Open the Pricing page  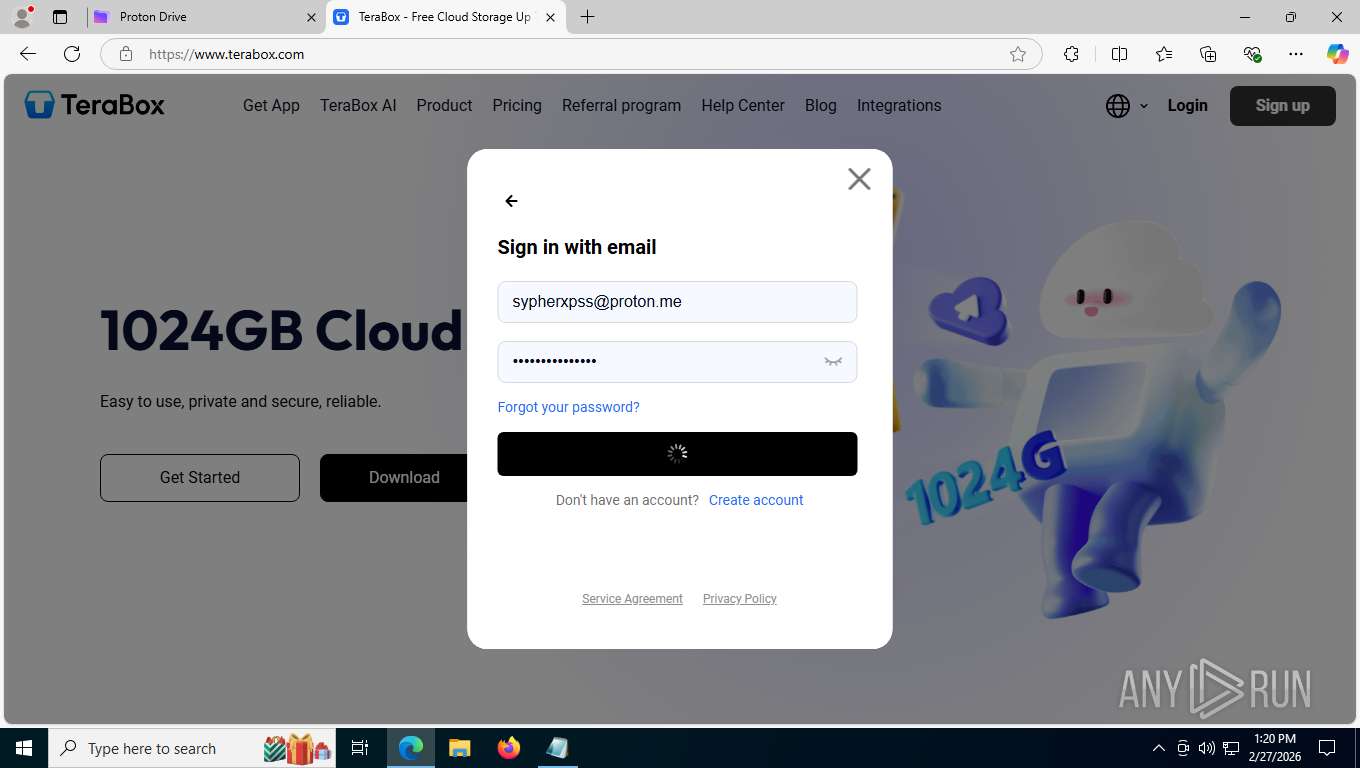coord(517,105)
